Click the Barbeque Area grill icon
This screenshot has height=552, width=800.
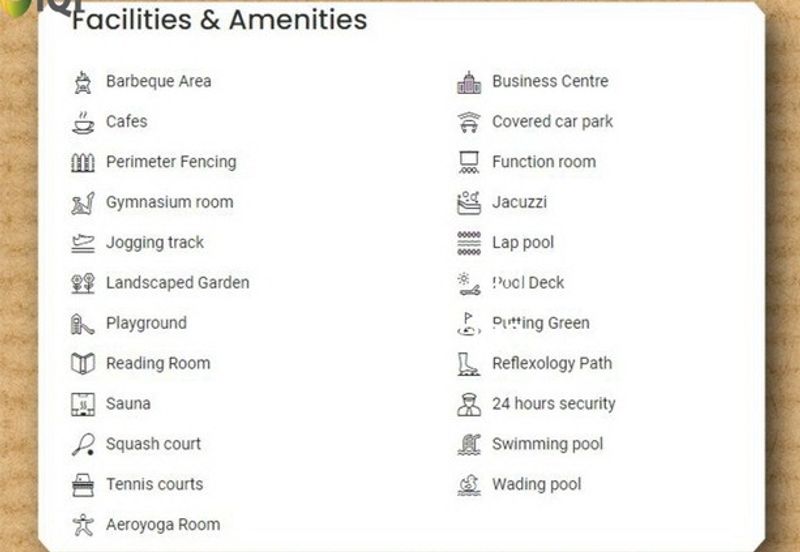pyautogui.click(x=83, y=82)
